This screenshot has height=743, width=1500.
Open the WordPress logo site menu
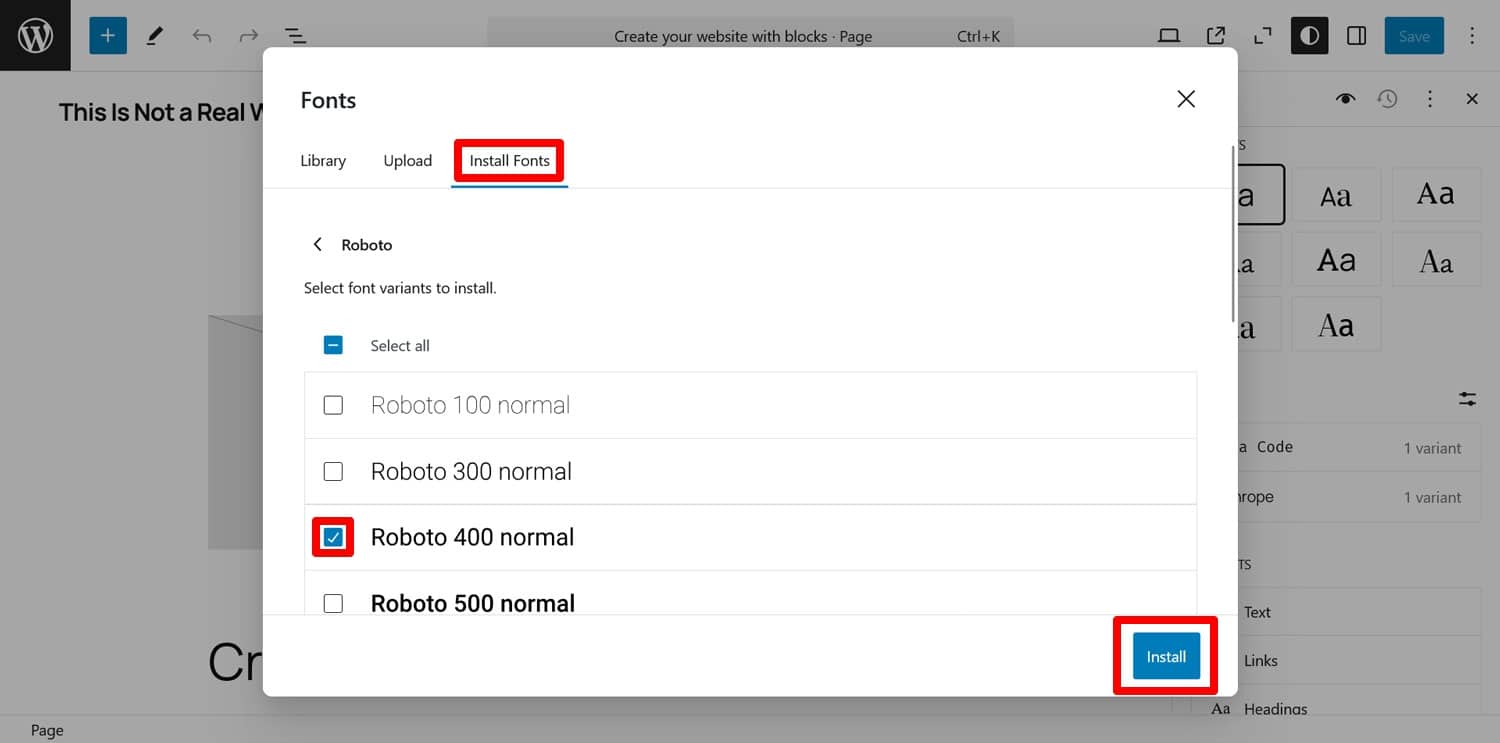(x=35, y=35)
